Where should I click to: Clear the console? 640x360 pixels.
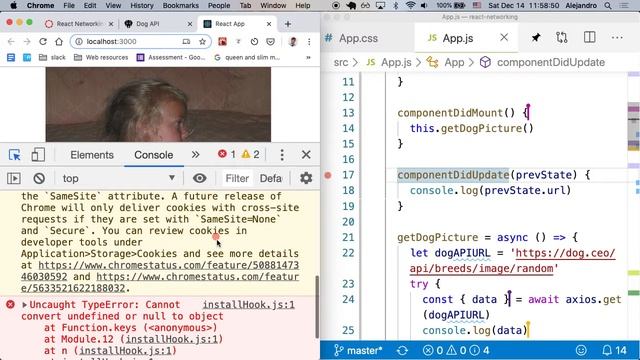pyautogui.click(x=39, y=178)
